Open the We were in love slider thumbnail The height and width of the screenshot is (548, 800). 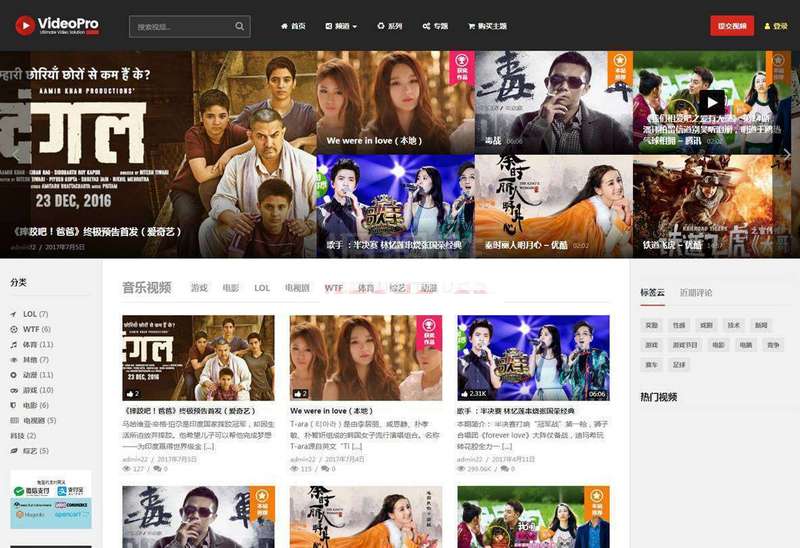pos(395,102)
